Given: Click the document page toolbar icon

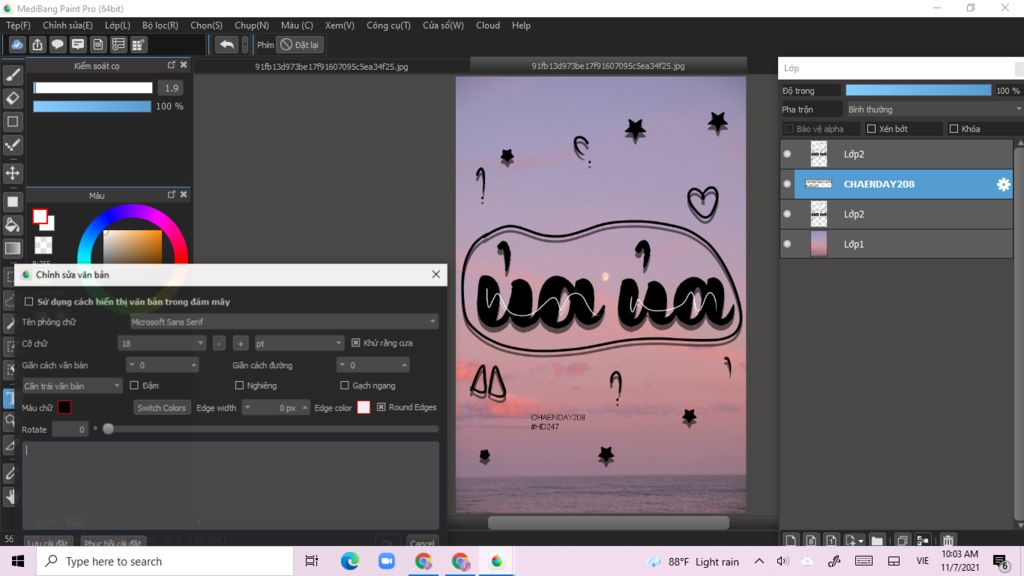Looking at the screenshot, I should click(98, 44).
